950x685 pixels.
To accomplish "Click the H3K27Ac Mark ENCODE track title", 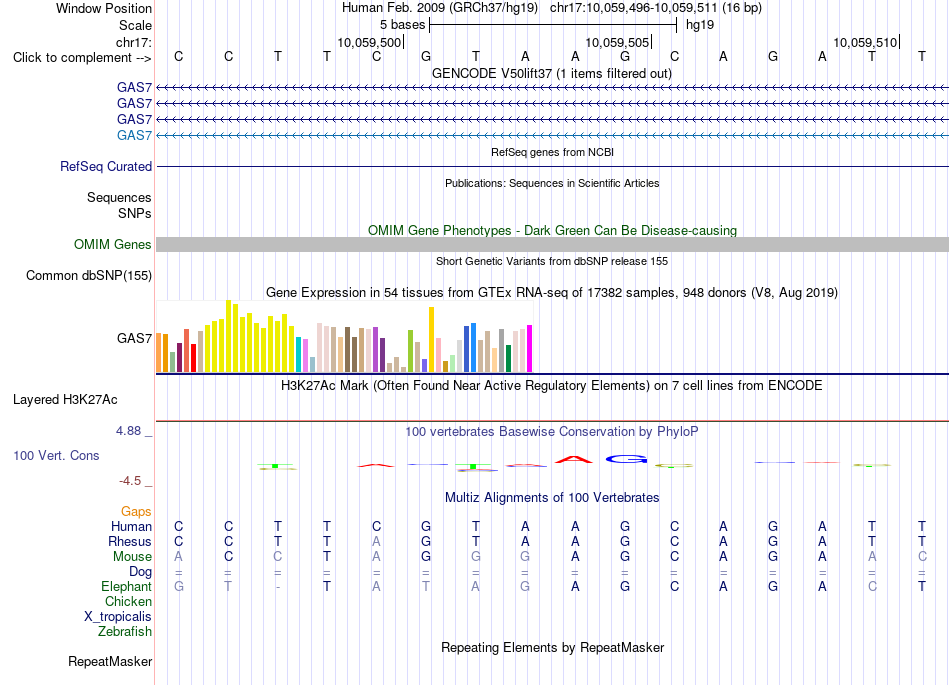I will (552, 385).
